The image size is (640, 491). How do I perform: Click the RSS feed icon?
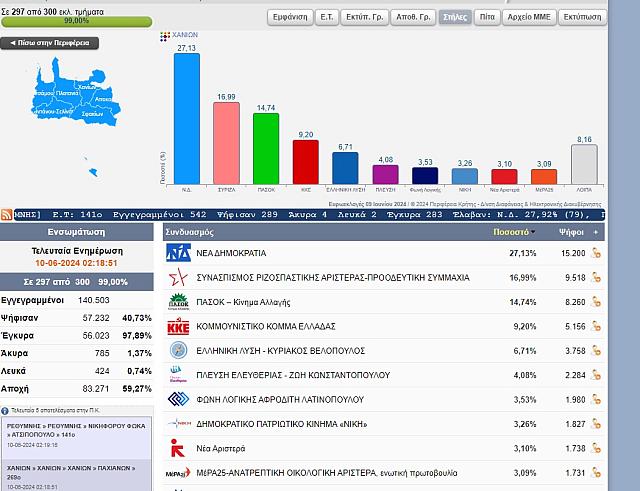click(x=7, y=214)
